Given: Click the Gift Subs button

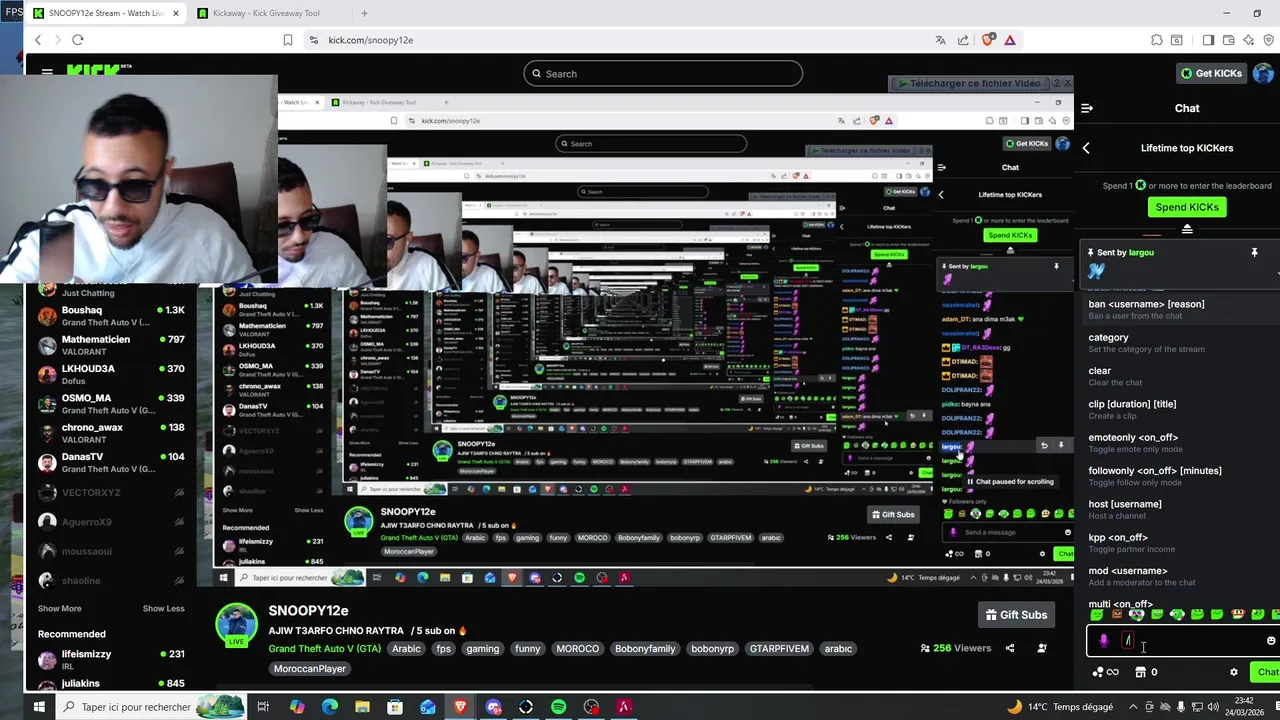Looking at the screenshot, I should click(x=1016, y=615).
